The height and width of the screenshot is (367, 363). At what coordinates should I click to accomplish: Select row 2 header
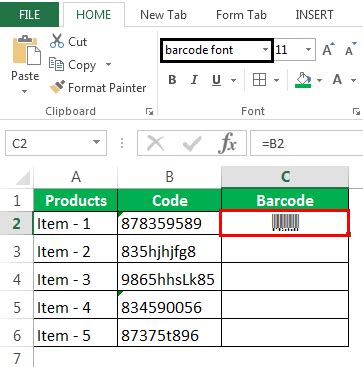tap(17, 224)
